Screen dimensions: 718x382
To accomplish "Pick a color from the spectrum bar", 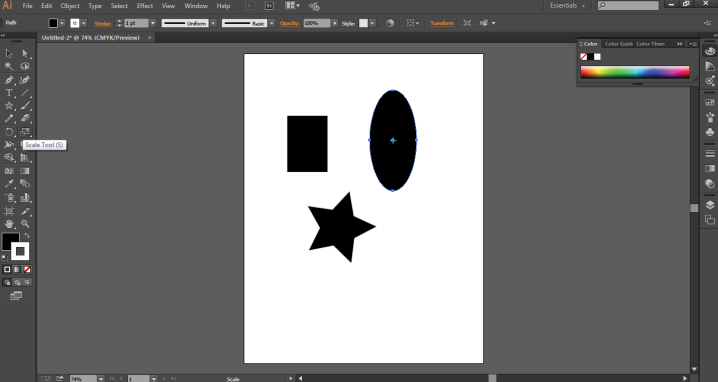I will tap(635, 72).
